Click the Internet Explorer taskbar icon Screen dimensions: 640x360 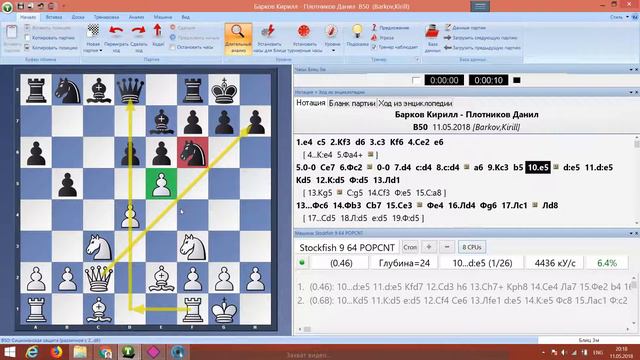pos(32,352)
